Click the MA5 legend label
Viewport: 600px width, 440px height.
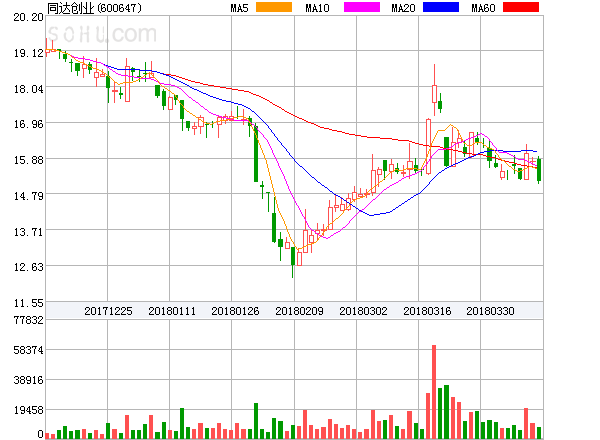[x=240, y=8]
